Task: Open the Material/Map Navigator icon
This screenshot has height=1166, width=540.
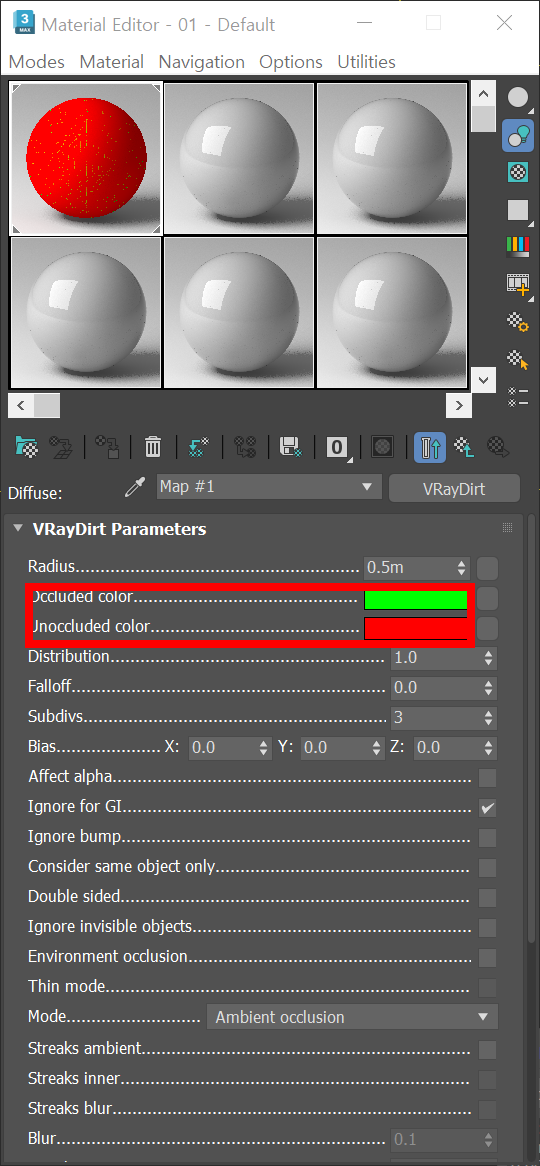Action: coord(518,396)
